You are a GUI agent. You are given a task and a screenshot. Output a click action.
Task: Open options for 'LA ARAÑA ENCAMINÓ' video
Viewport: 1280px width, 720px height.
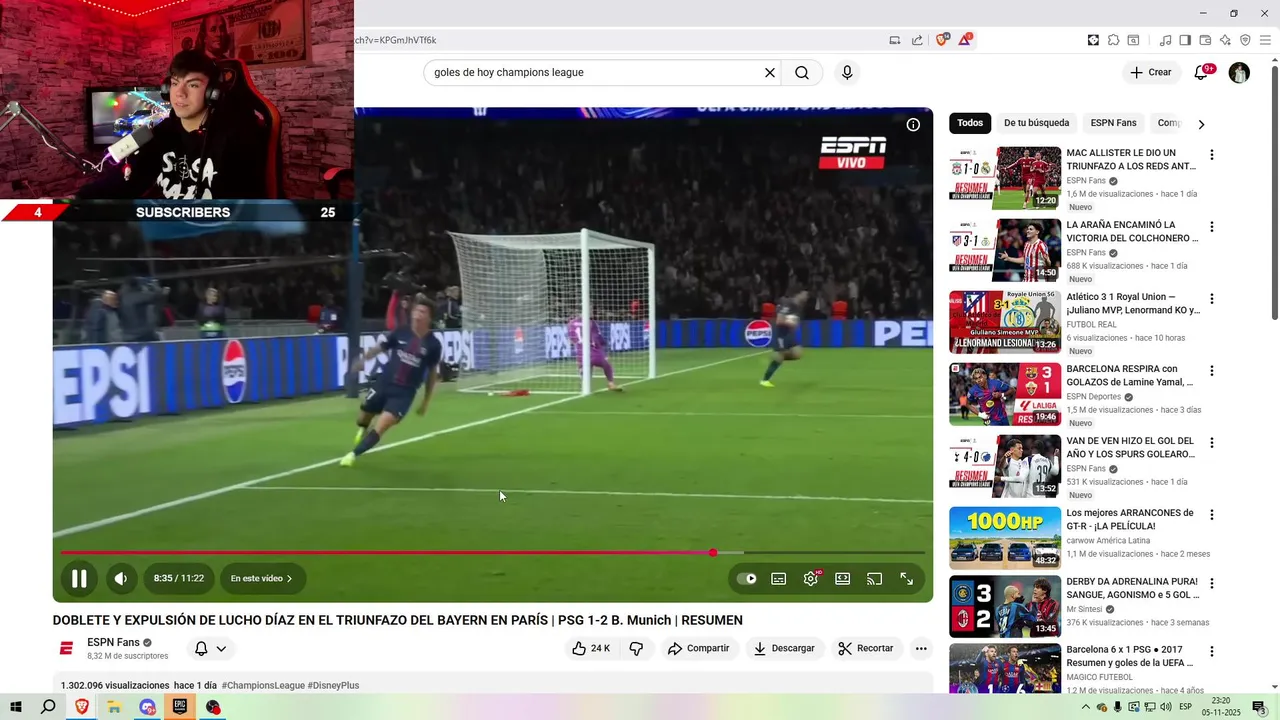(x=1211, y=227)
